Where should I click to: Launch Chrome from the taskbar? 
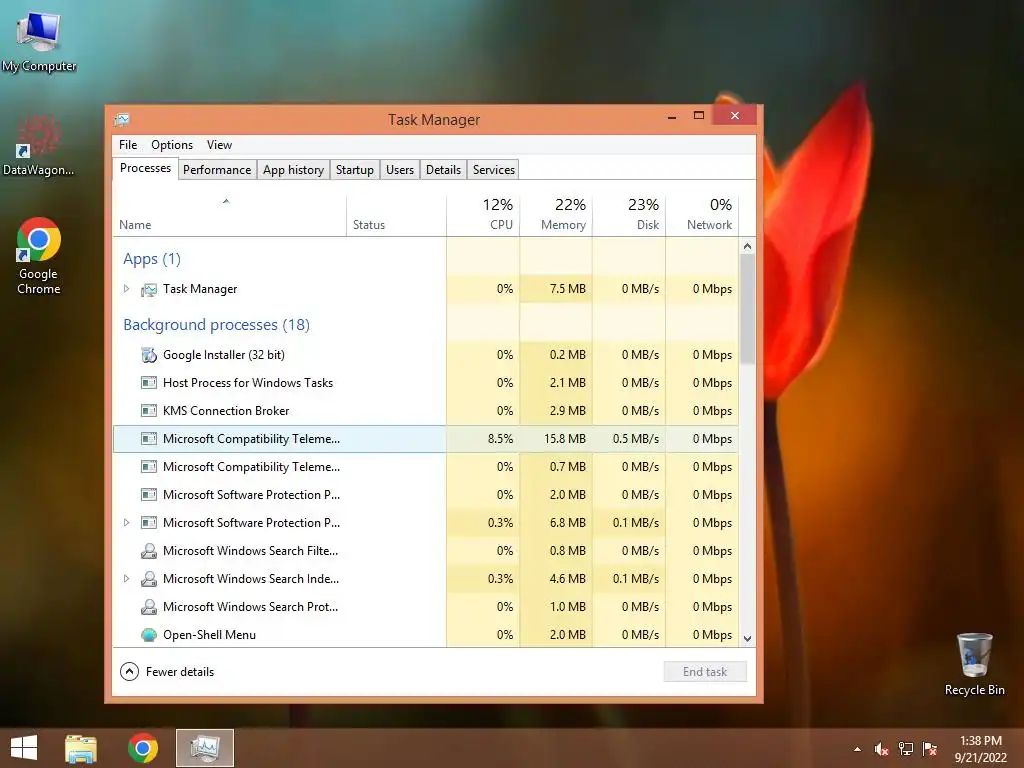click(142, 748)
